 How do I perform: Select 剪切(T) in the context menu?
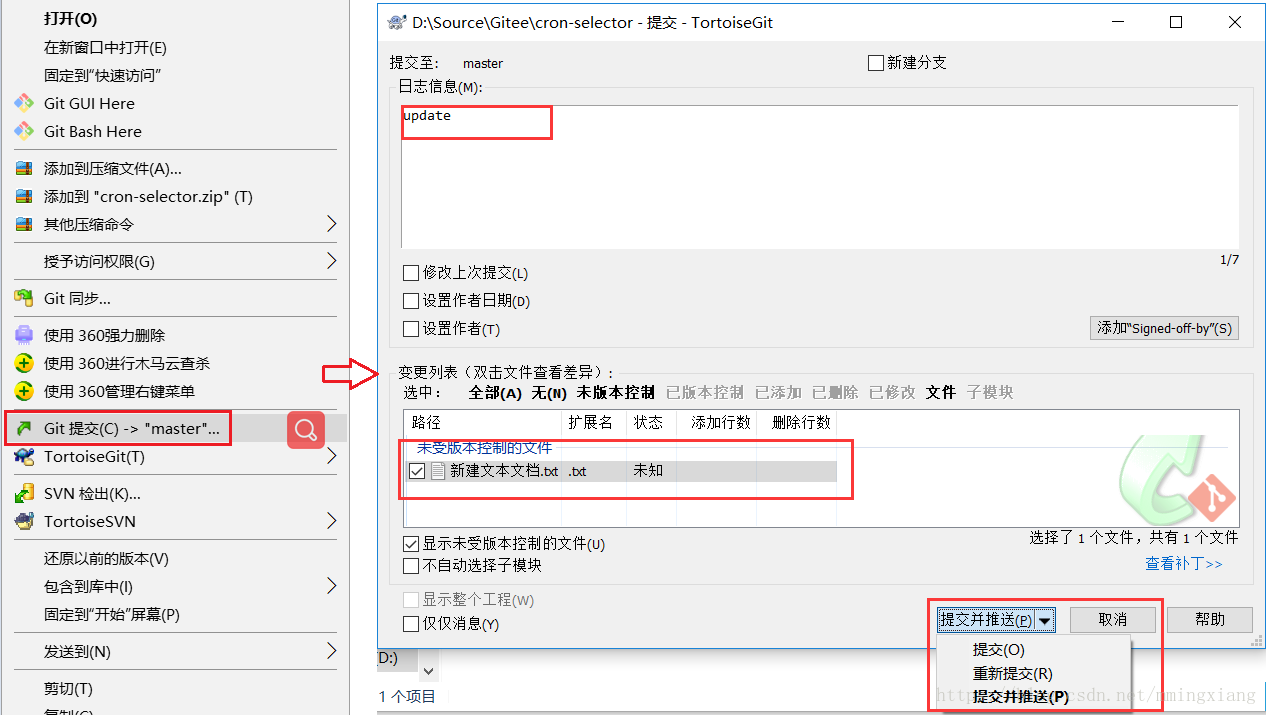pyautogui.click(x=68, y=688)
